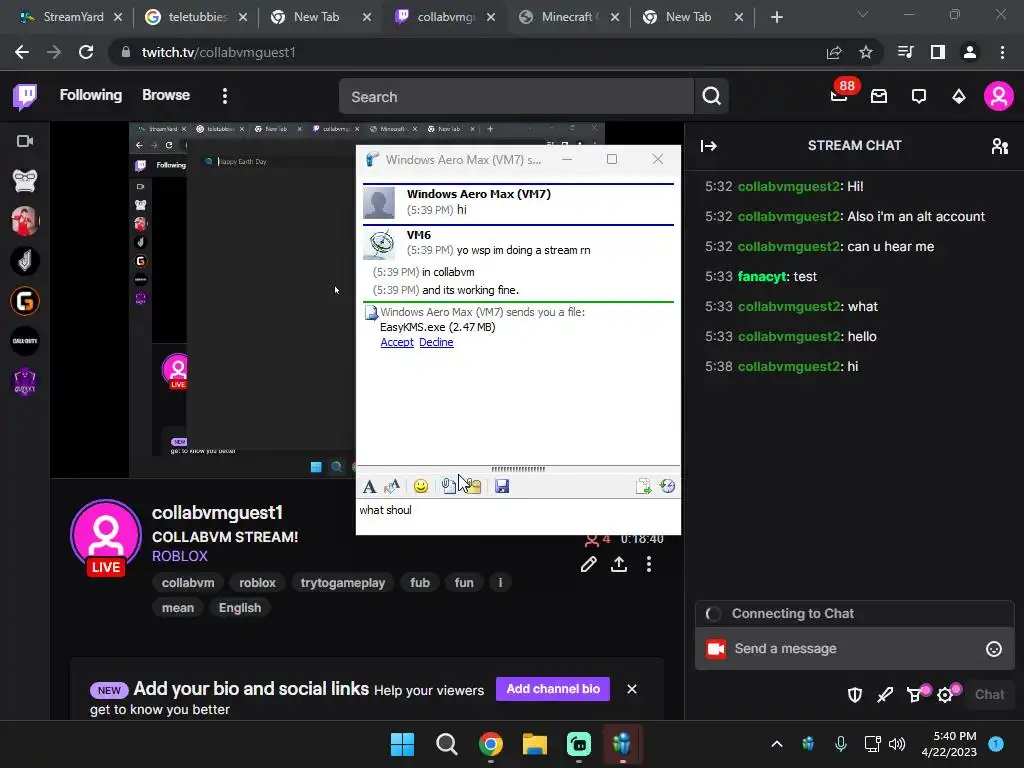Open a new Chrome tab with plus

click(x=776, y=17)
